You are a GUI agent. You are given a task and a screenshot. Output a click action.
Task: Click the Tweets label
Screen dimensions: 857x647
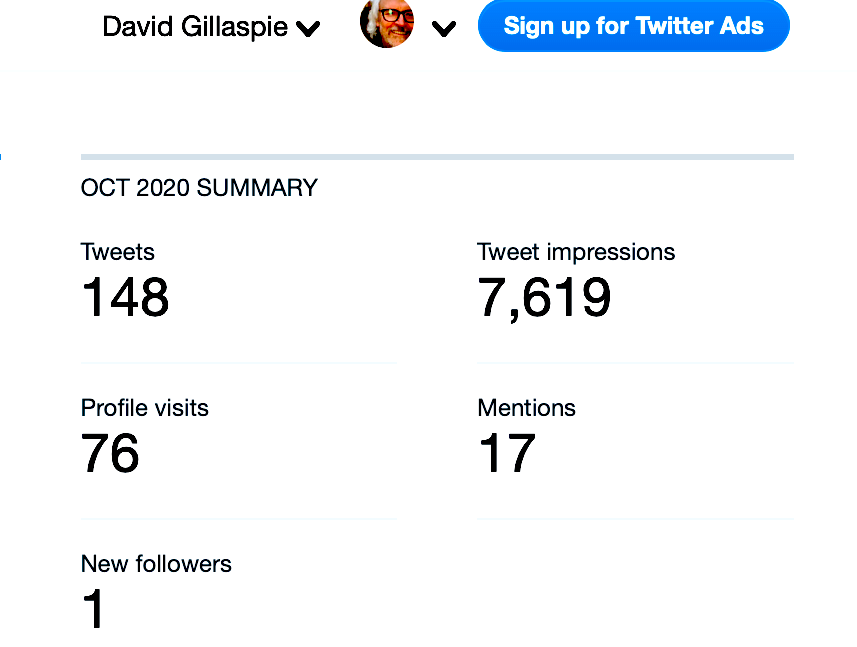tap(118, 252)
